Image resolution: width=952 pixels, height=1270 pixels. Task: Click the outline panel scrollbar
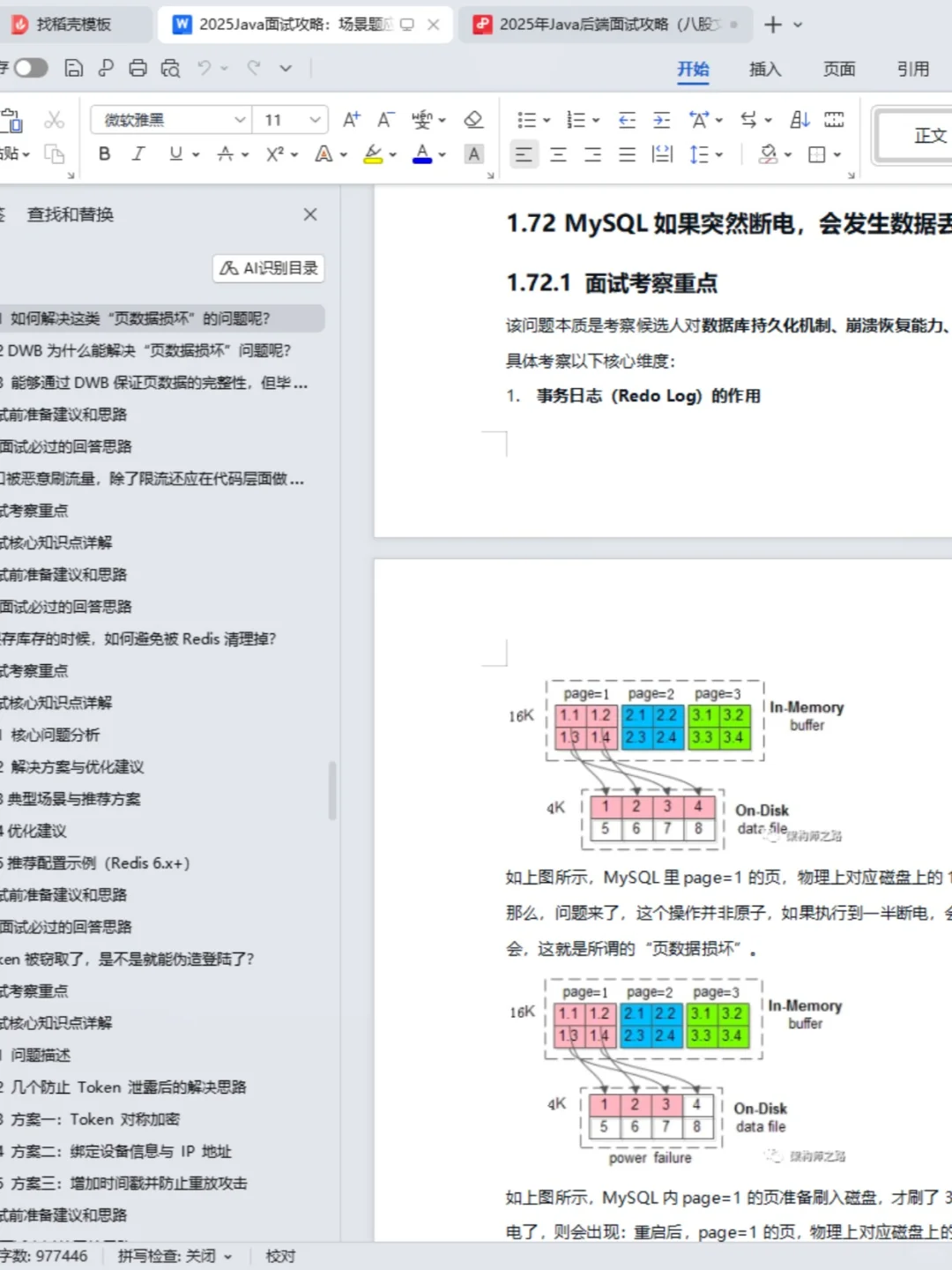(332, 790)
